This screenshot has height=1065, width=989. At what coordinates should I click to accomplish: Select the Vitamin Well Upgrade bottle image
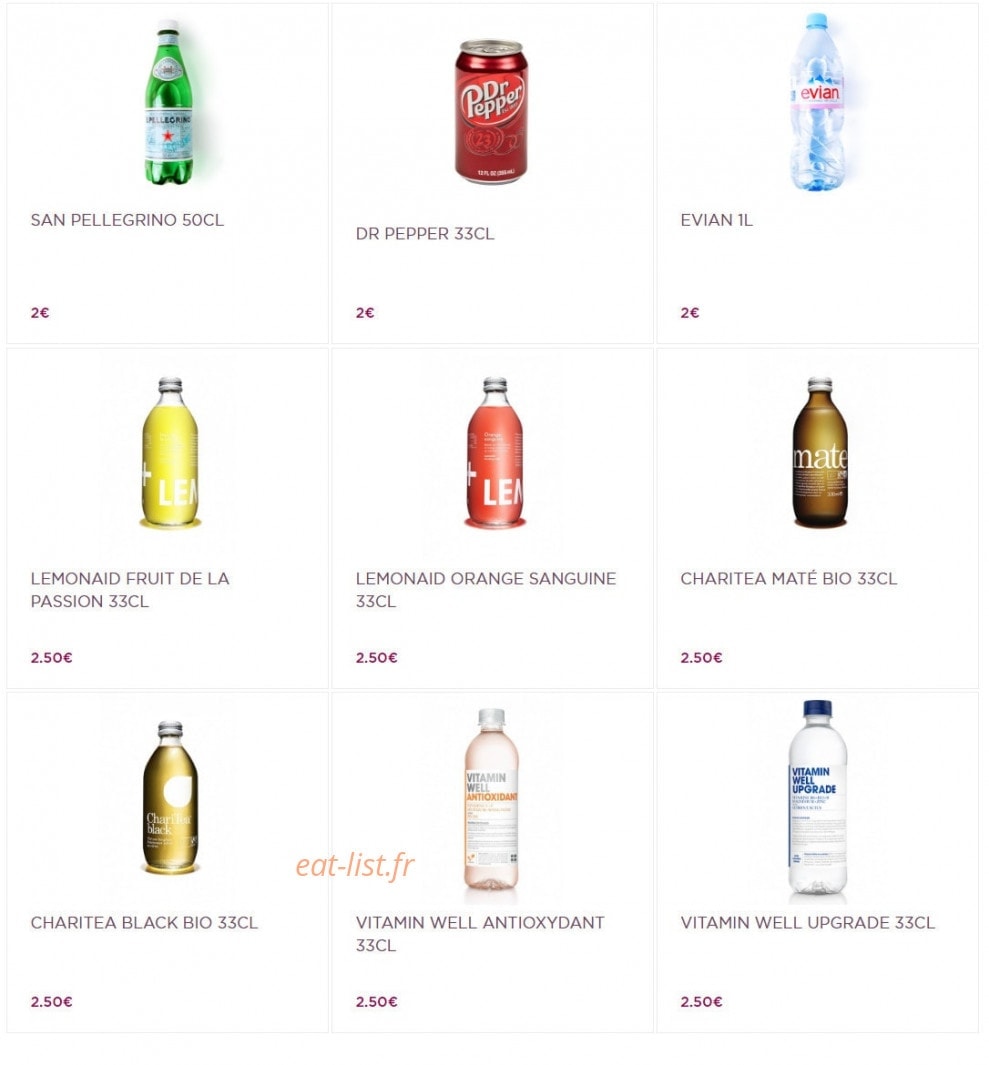click(x=818, y=798)
